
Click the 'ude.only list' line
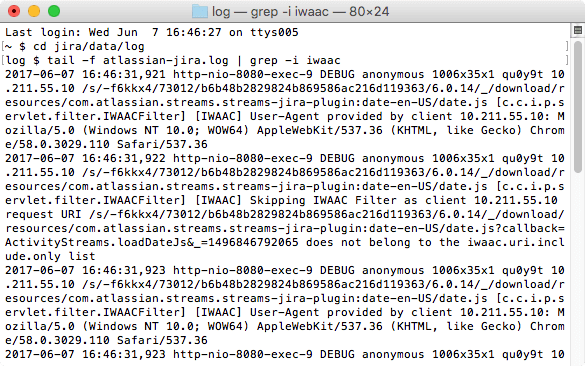(50, 256)
